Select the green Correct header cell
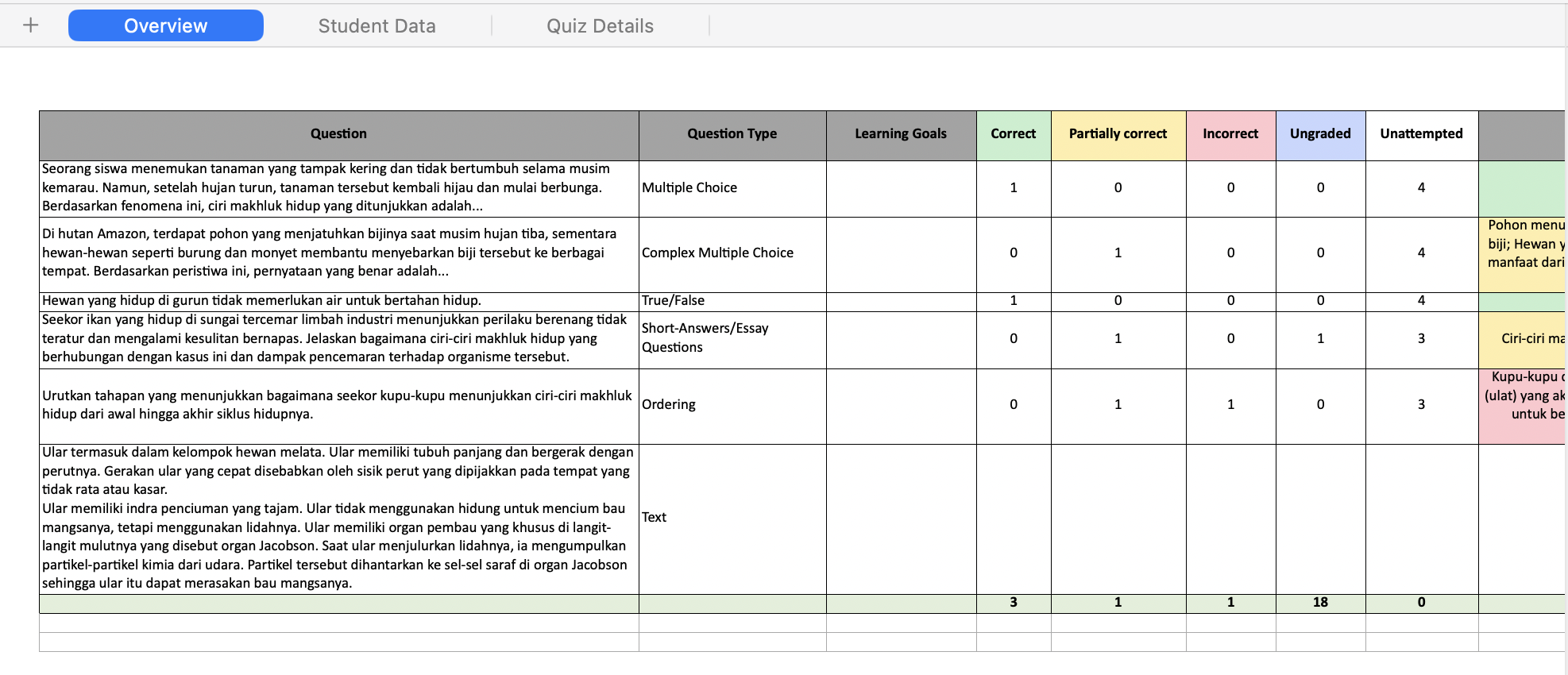Screen dimensions: 1568x675 (x=1013, y=134)
